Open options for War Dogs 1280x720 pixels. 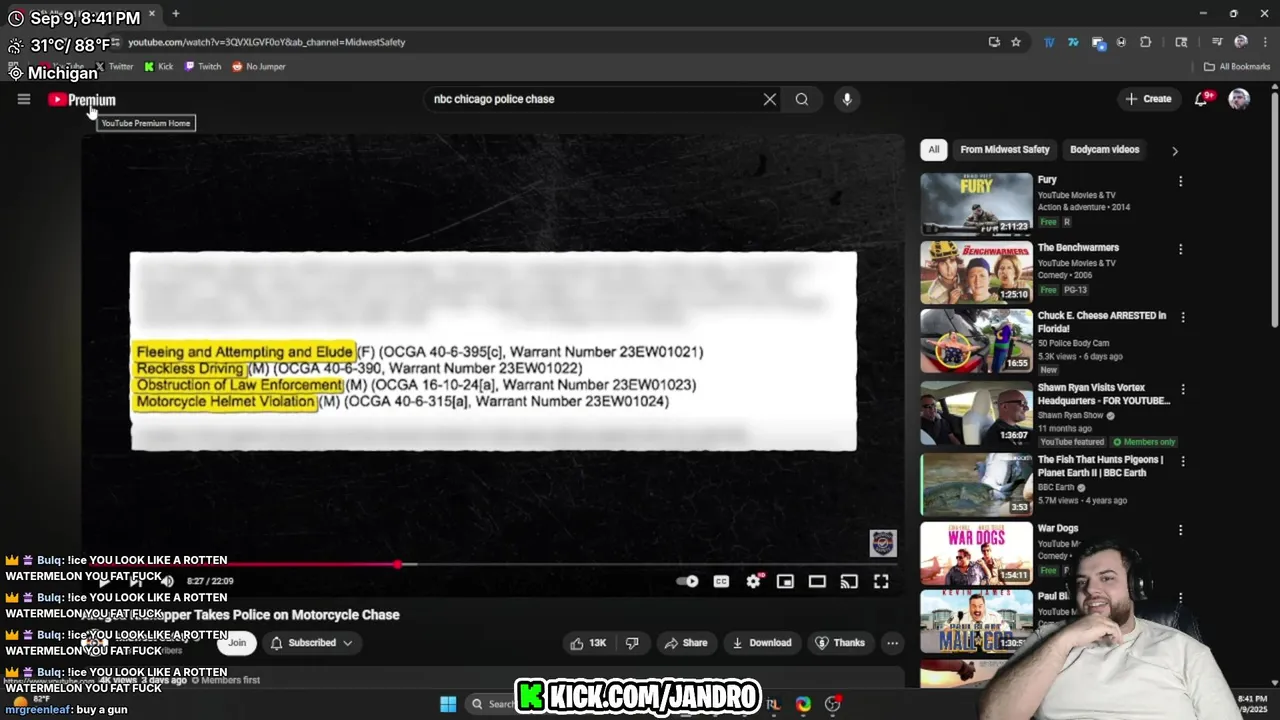[x=1181, y=530]
